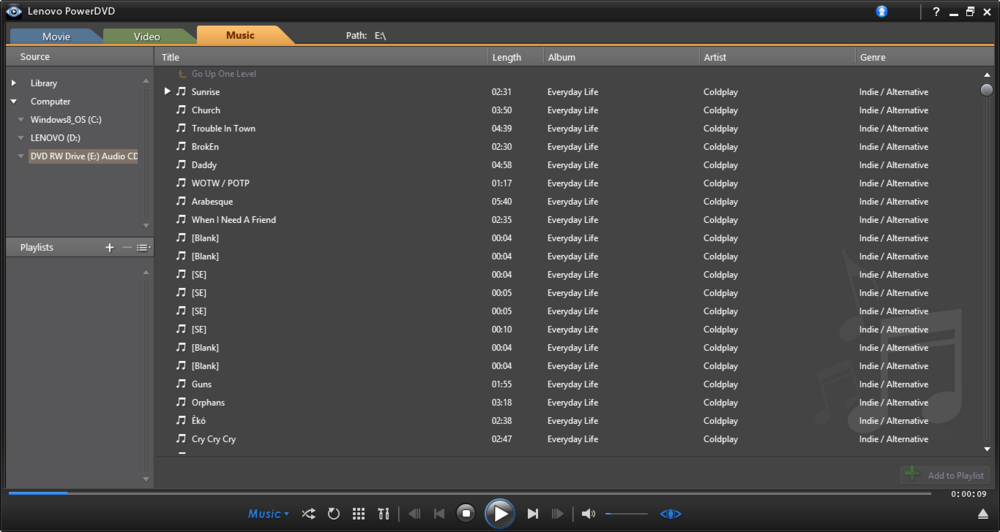
Task: Adjust the volume slider
Action: [626, 514]
